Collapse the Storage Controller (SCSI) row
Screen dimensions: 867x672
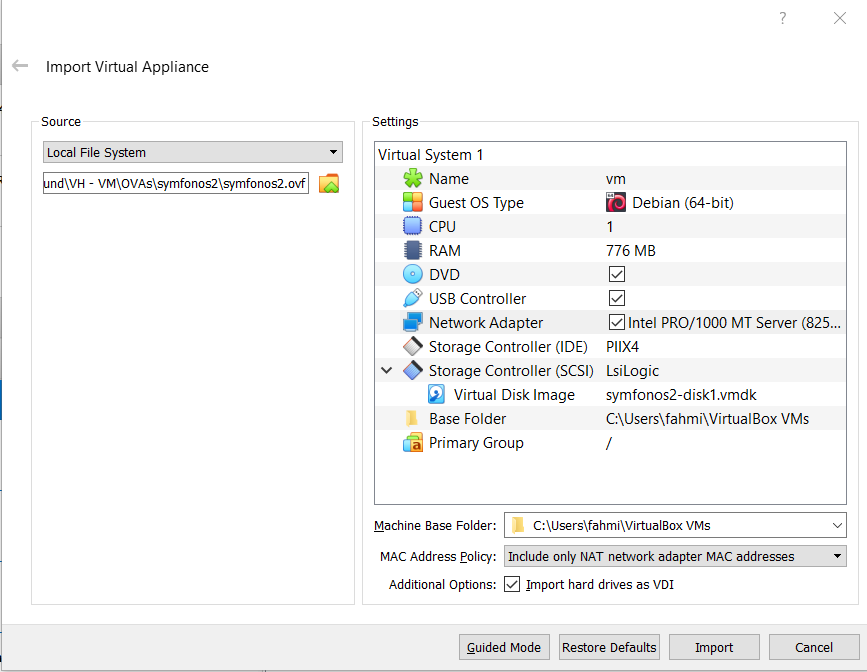point(387,371)
